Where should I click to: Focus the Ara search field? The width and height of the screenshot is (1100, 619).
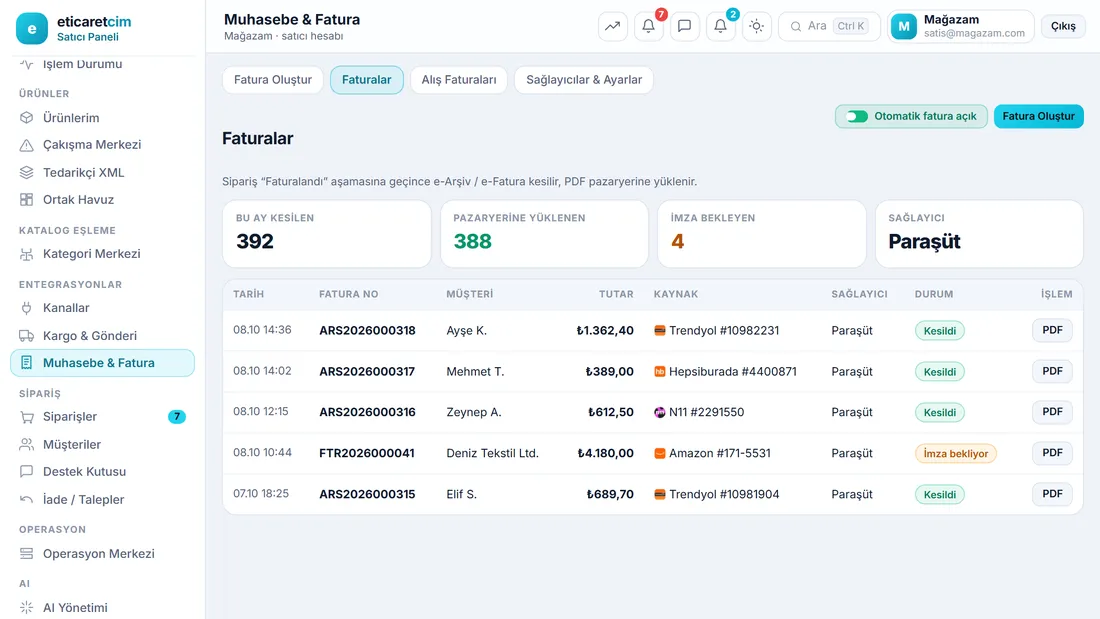click(829, 26)
